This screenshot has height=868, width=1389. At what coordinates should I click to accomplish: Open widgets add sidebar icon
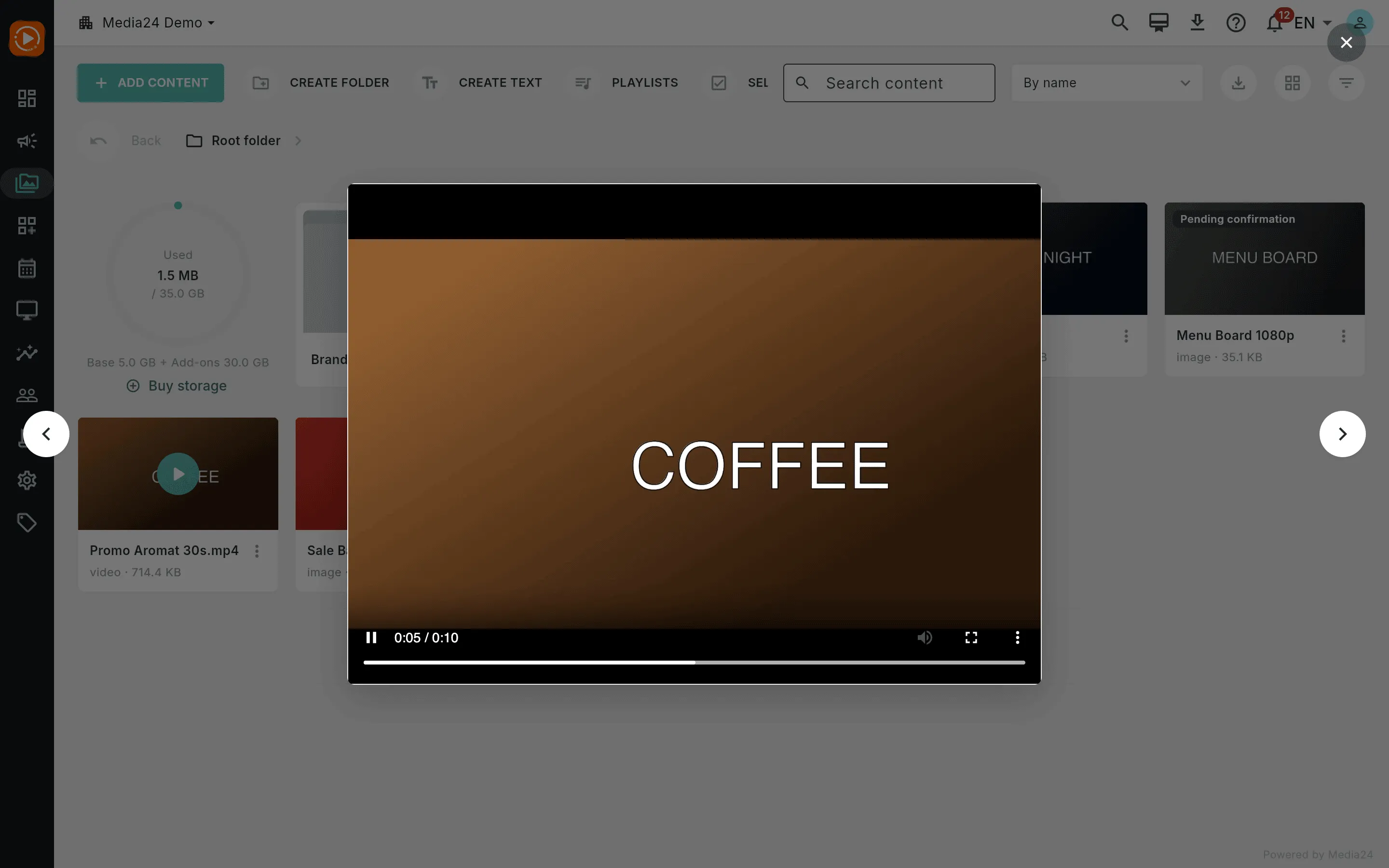pyautogui.click(x=27, y=226)
